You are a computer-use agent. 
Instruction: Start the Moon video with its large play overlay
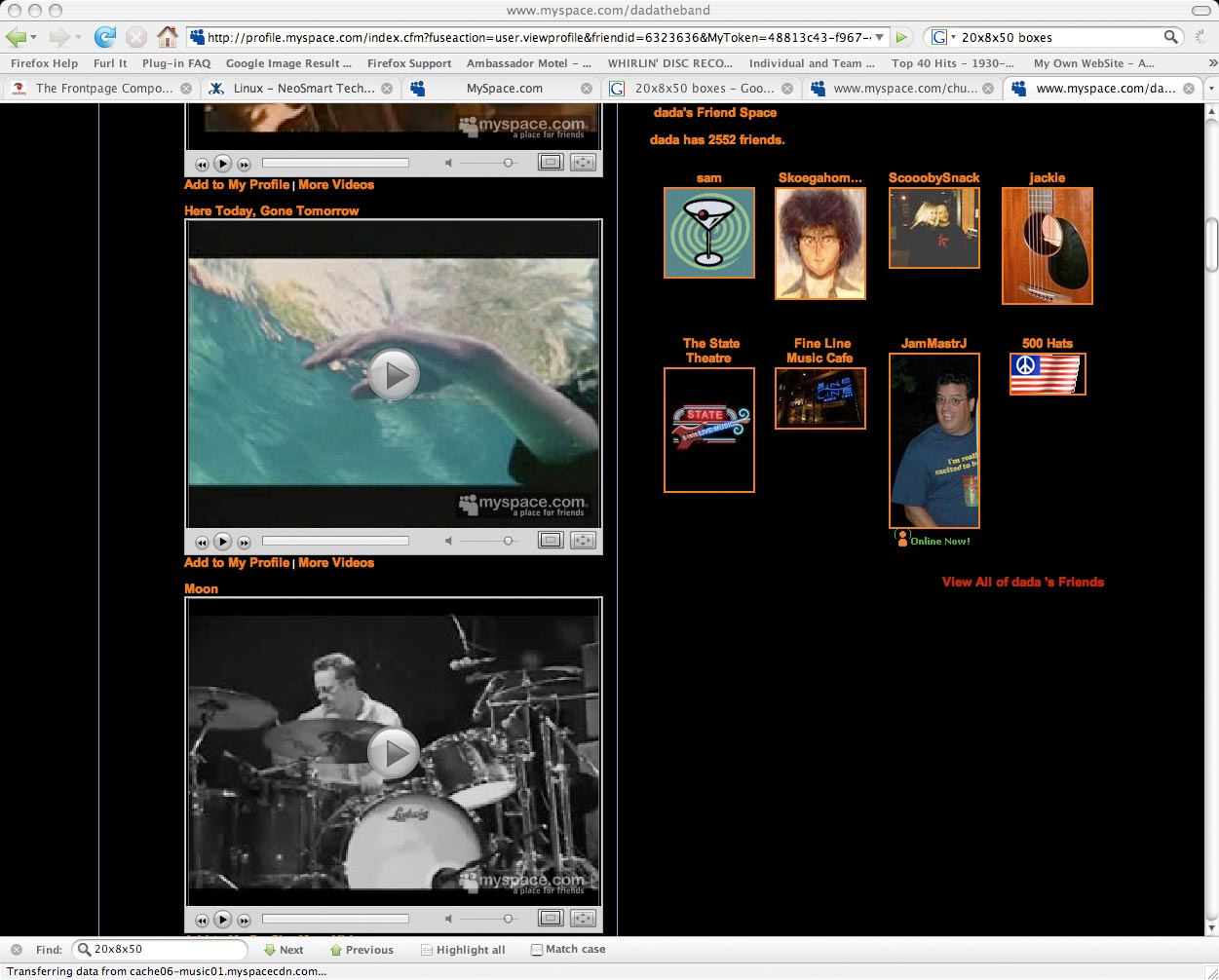[394, 752]
